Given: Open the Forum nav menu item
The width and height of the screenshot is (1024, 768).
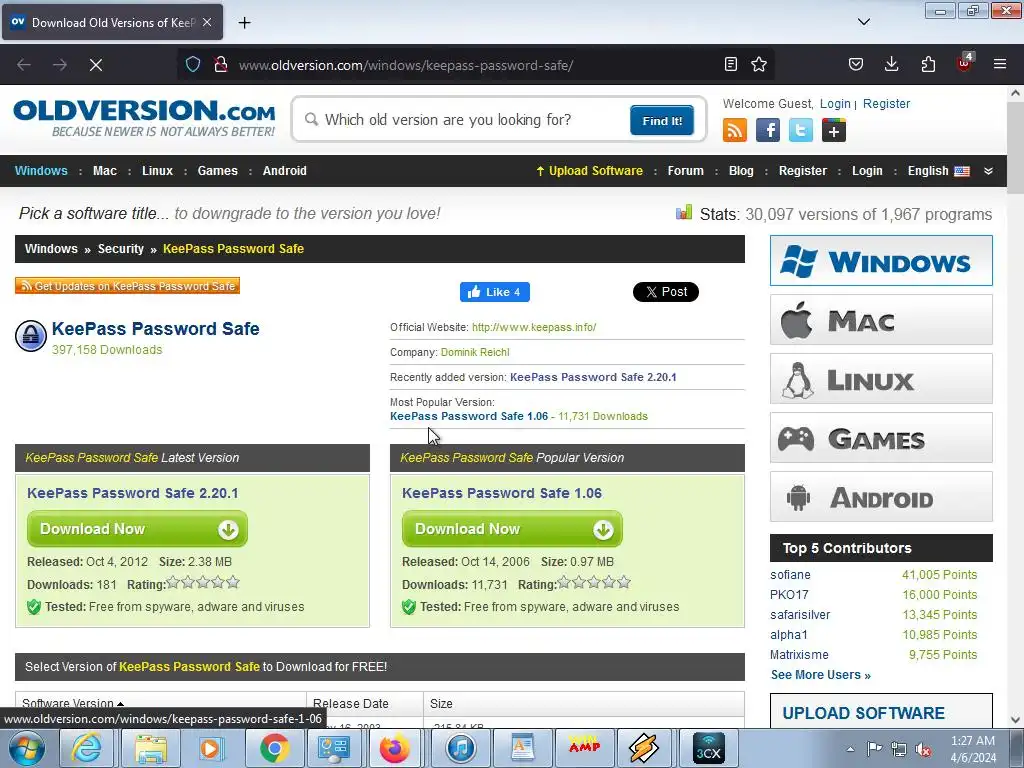Looking at the screenshot, I should pyautogui.click(x=686, y=171).
